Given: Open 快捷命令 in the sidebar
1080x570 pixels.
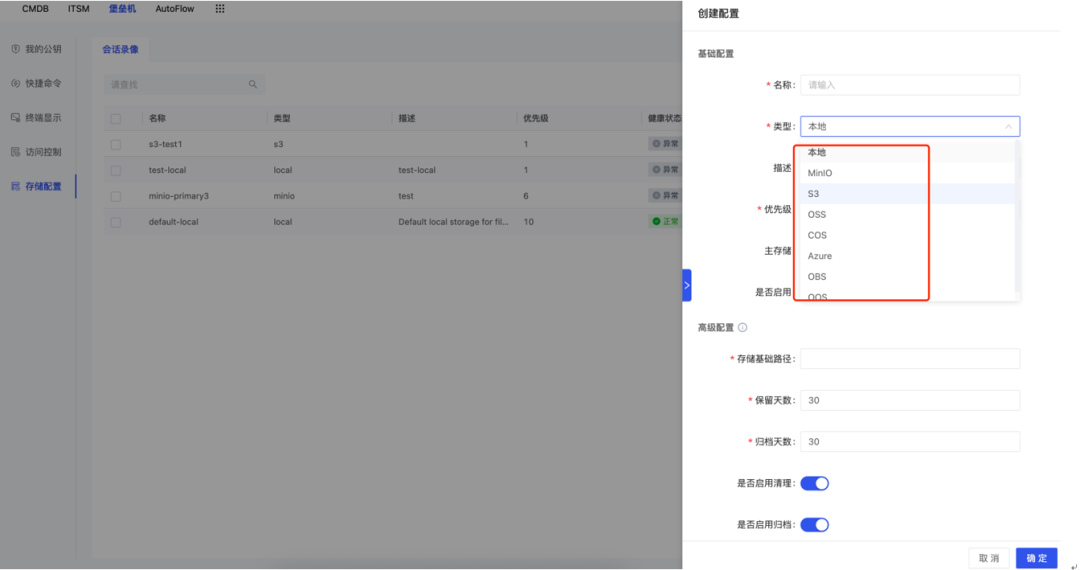Looking at the screenshot, I should (x=43, y=83).
